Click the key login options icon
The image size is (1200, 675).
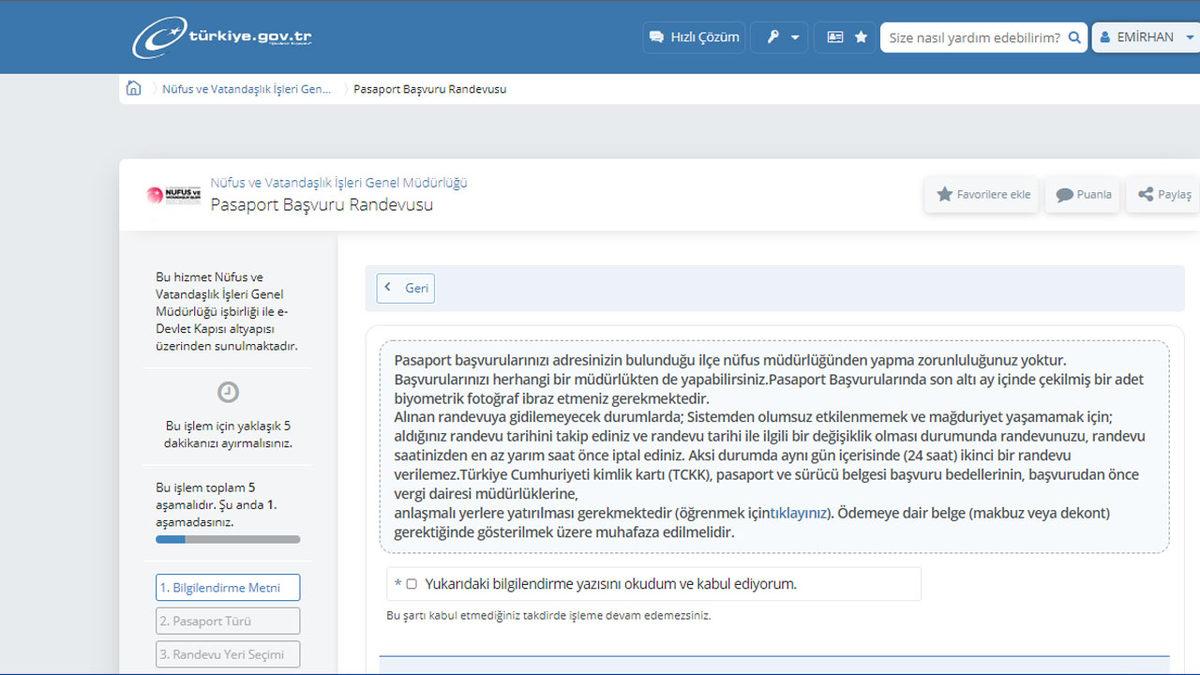[773, 37]
